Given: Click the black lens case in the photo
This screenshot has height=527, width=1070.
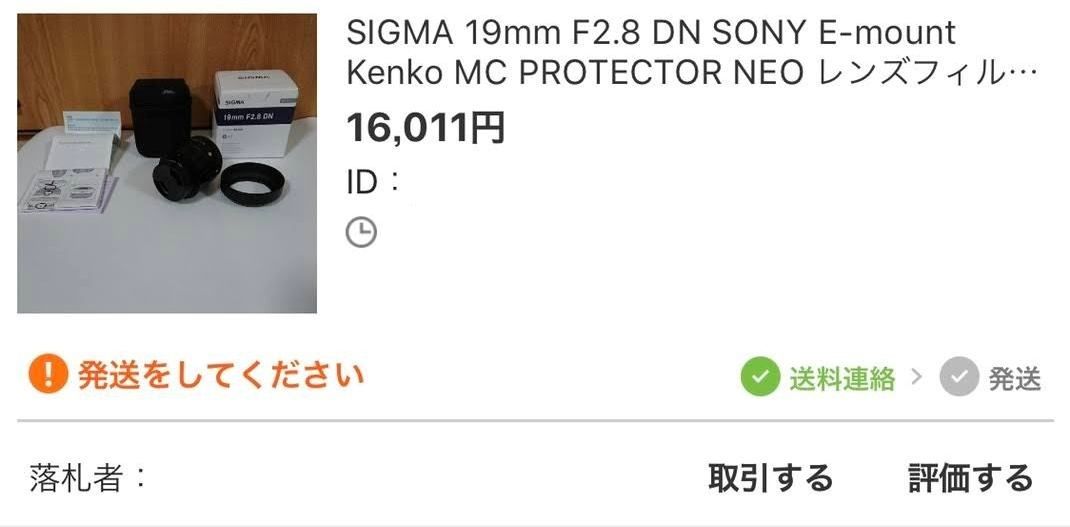Looking at the screenshot, I should tap(158, 117).
